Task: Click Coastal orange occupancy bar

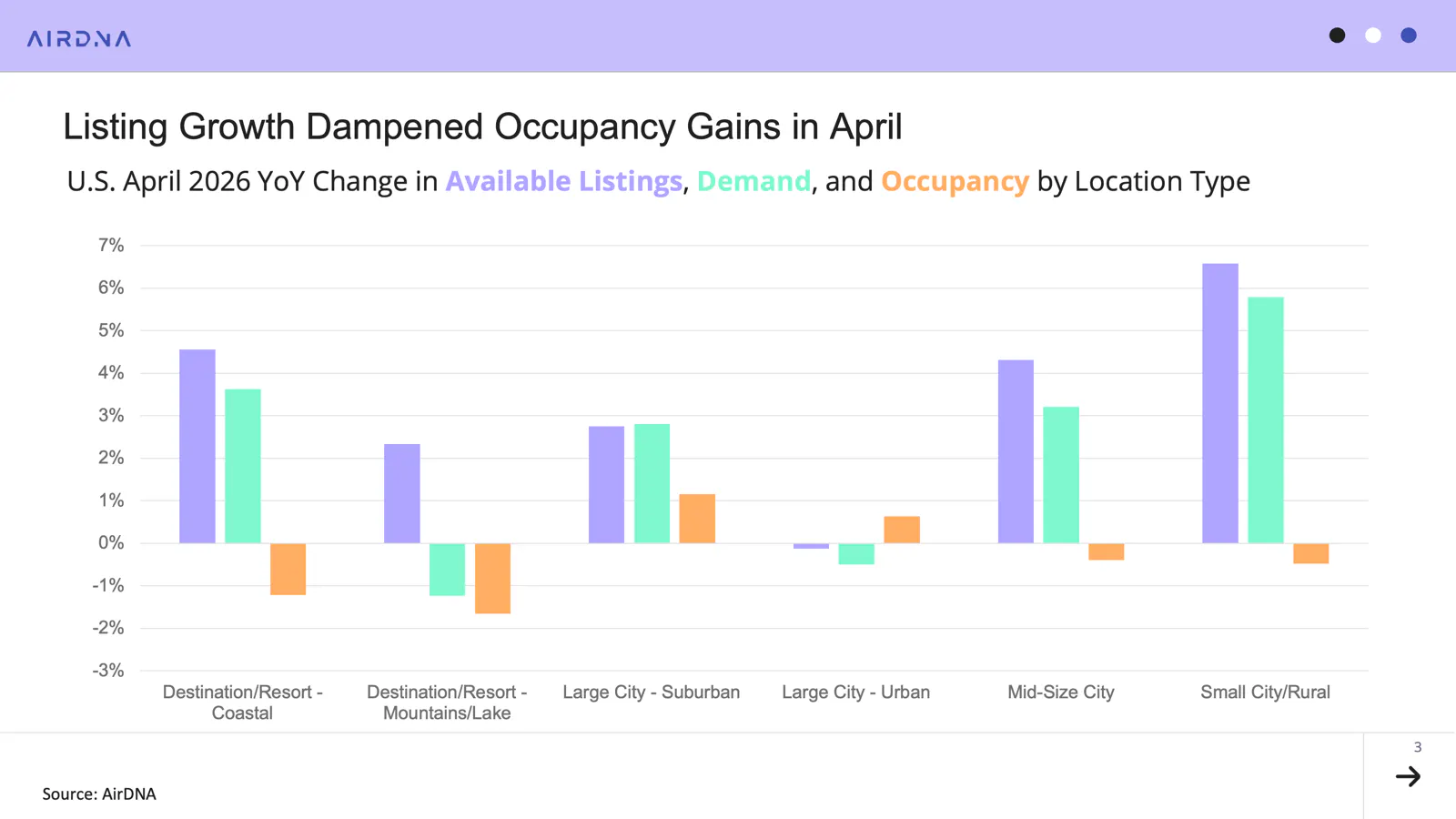Action: point(288,569)
